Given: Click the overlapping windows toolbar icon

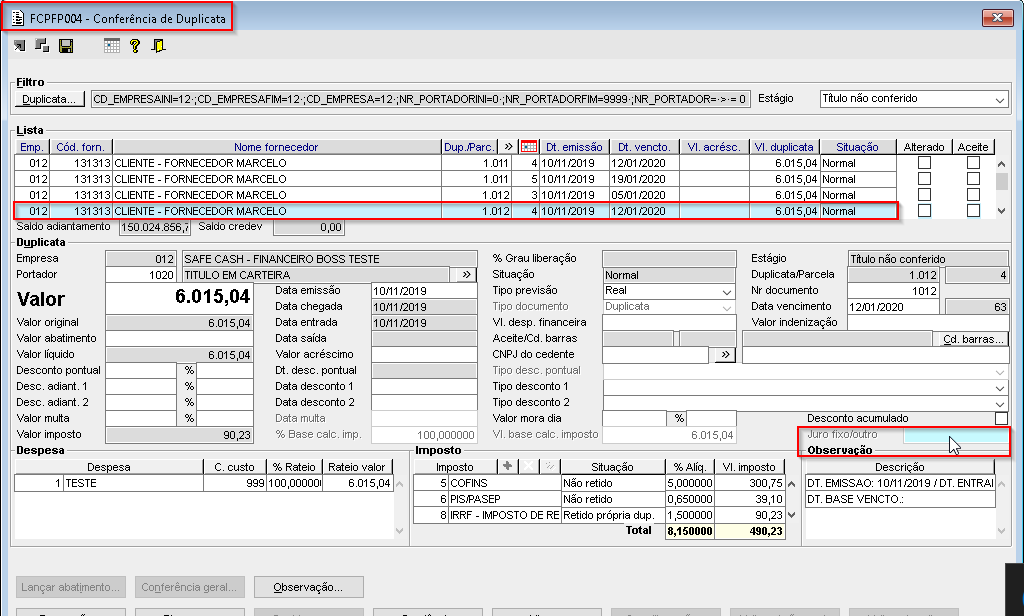Looking at the screenshot, I should point(42,46).
